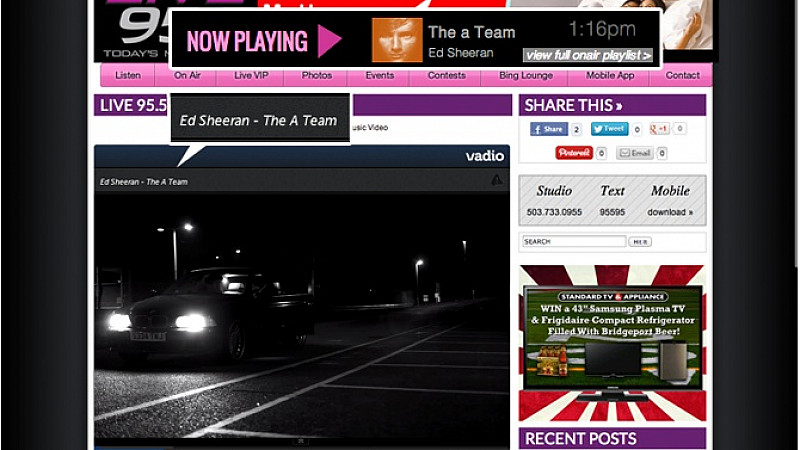
Task: Click the SHARE THIS heading
Action: 573,105
